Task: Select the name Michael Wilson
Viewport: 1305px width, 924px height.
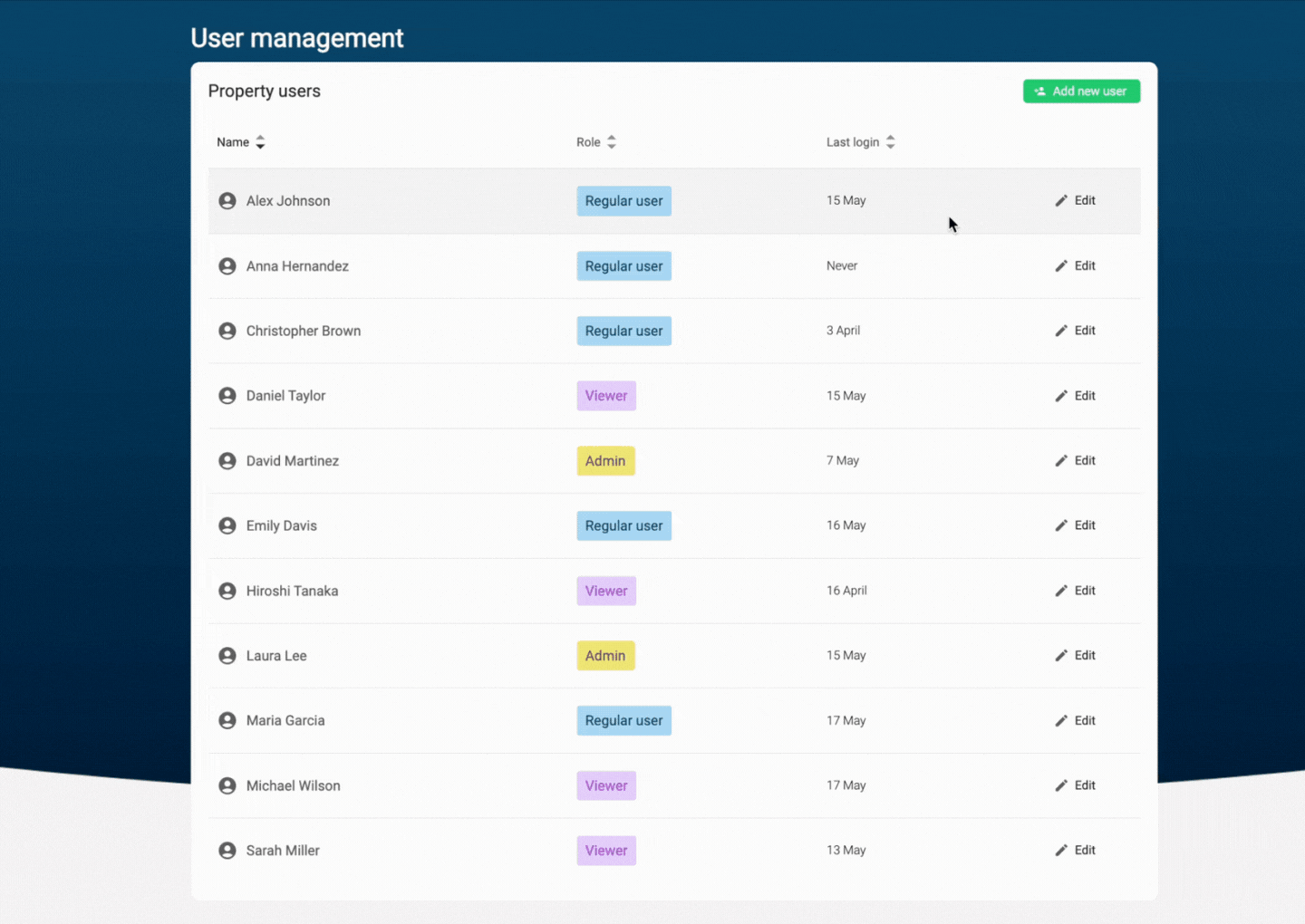Action: pyautogui.click(x=294, y=785)
